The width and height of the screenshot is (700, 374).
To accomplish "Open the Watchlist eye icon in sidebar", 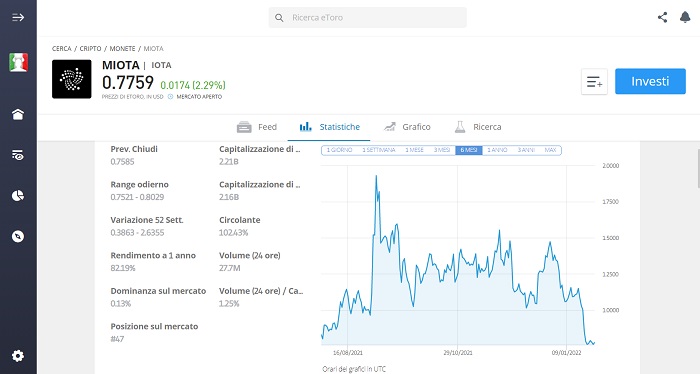I will [x=18, y=155].
